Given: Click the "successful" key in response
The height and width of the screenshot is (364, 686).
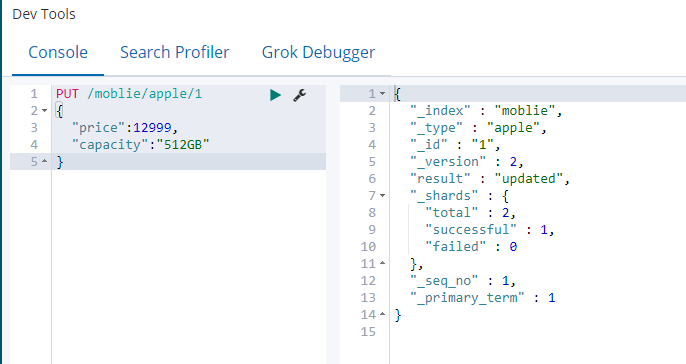Looking at the screenshot, I should point(471,230).
